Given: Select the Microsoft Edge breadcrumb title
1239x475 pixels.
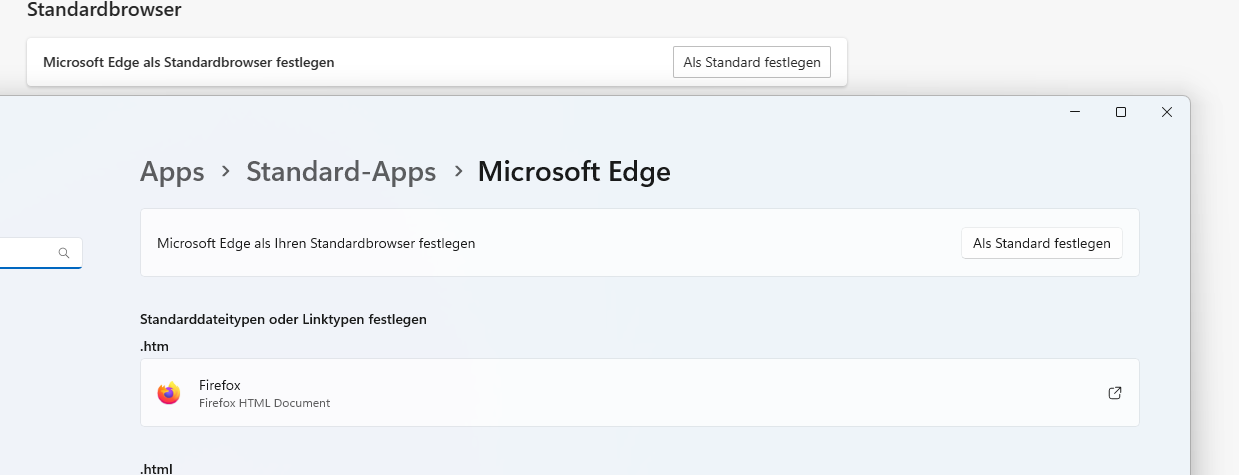Looking at the screenshot, I should (574, 172).
